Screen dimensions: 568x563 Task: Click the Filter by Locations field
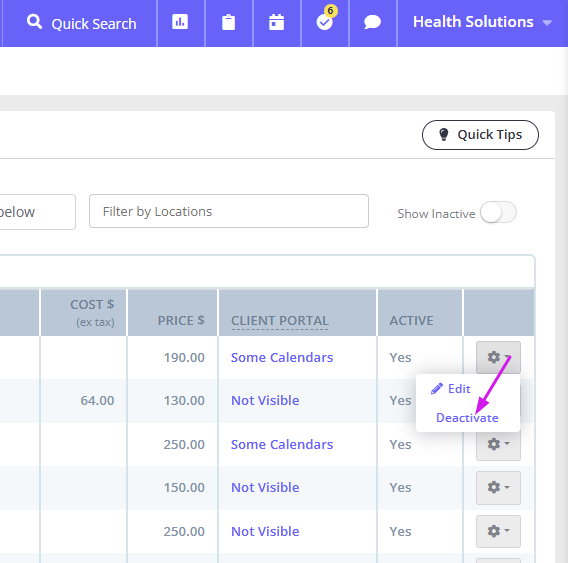229,211
